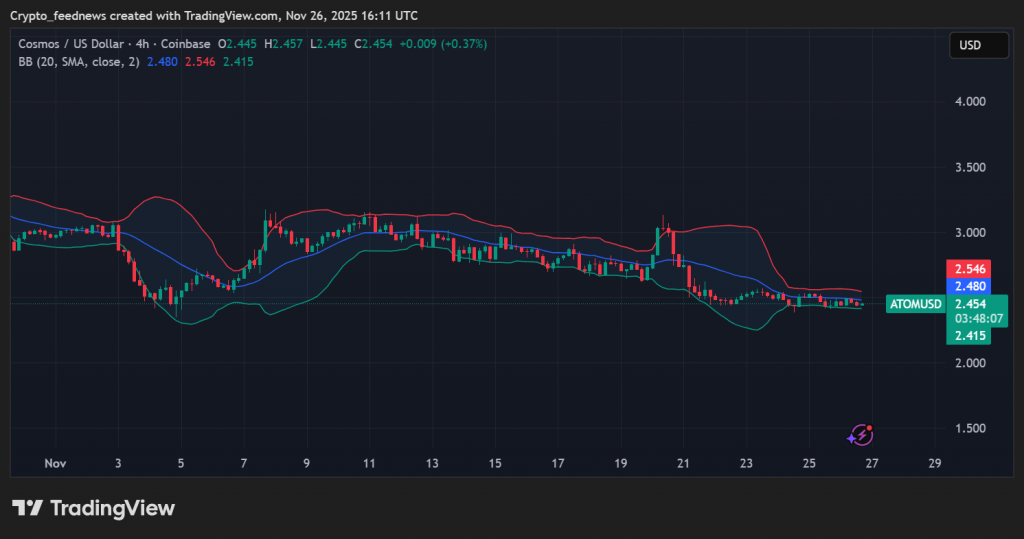Click the TradingView logo icon
1024x539 pixels.
point(27,508)
